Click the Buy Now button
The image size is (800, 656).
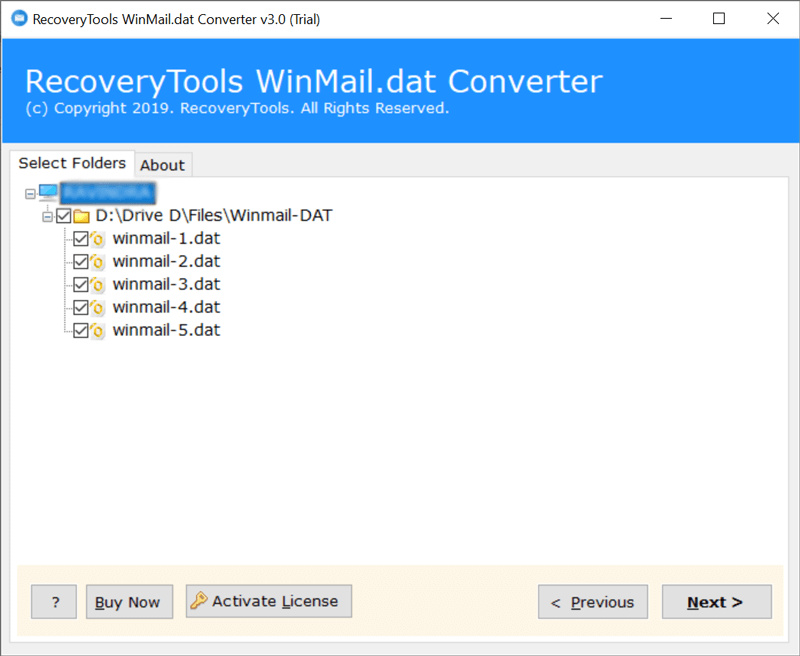[129, 602]
